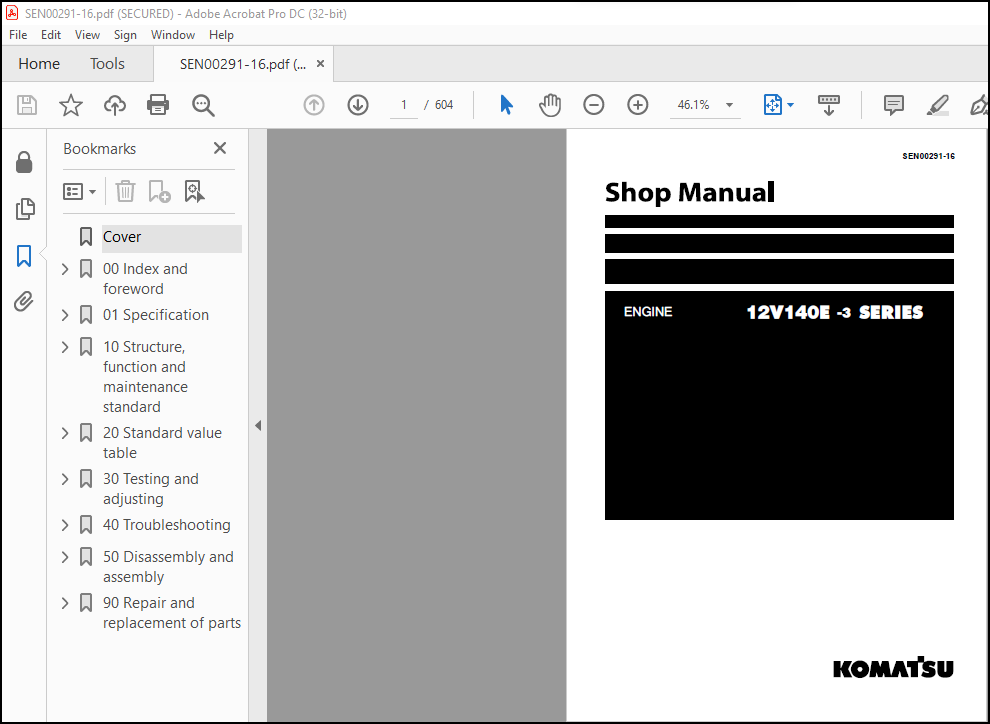Open the Help menu
The width and height of the screenshot is (990, 724).
[221, 35]
